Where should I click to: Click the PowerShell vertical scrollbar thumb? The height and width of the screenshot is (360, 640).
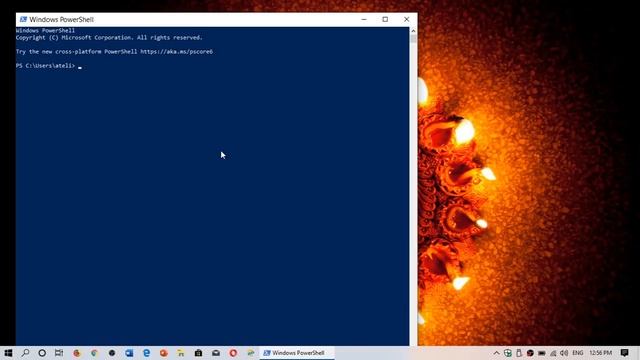pos(413,39)
